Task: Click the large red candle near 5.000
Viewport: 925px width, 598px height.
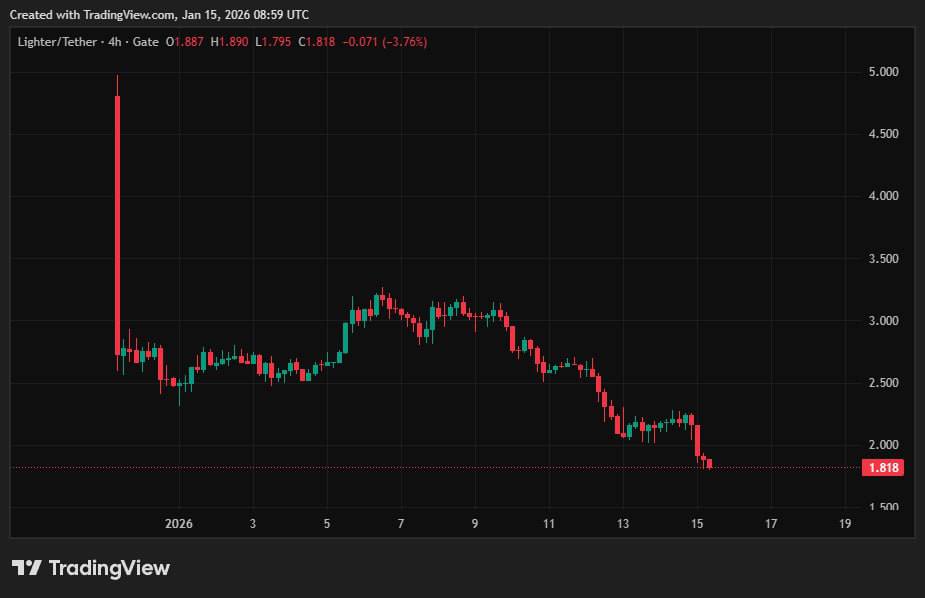Action: coord(118,220)
